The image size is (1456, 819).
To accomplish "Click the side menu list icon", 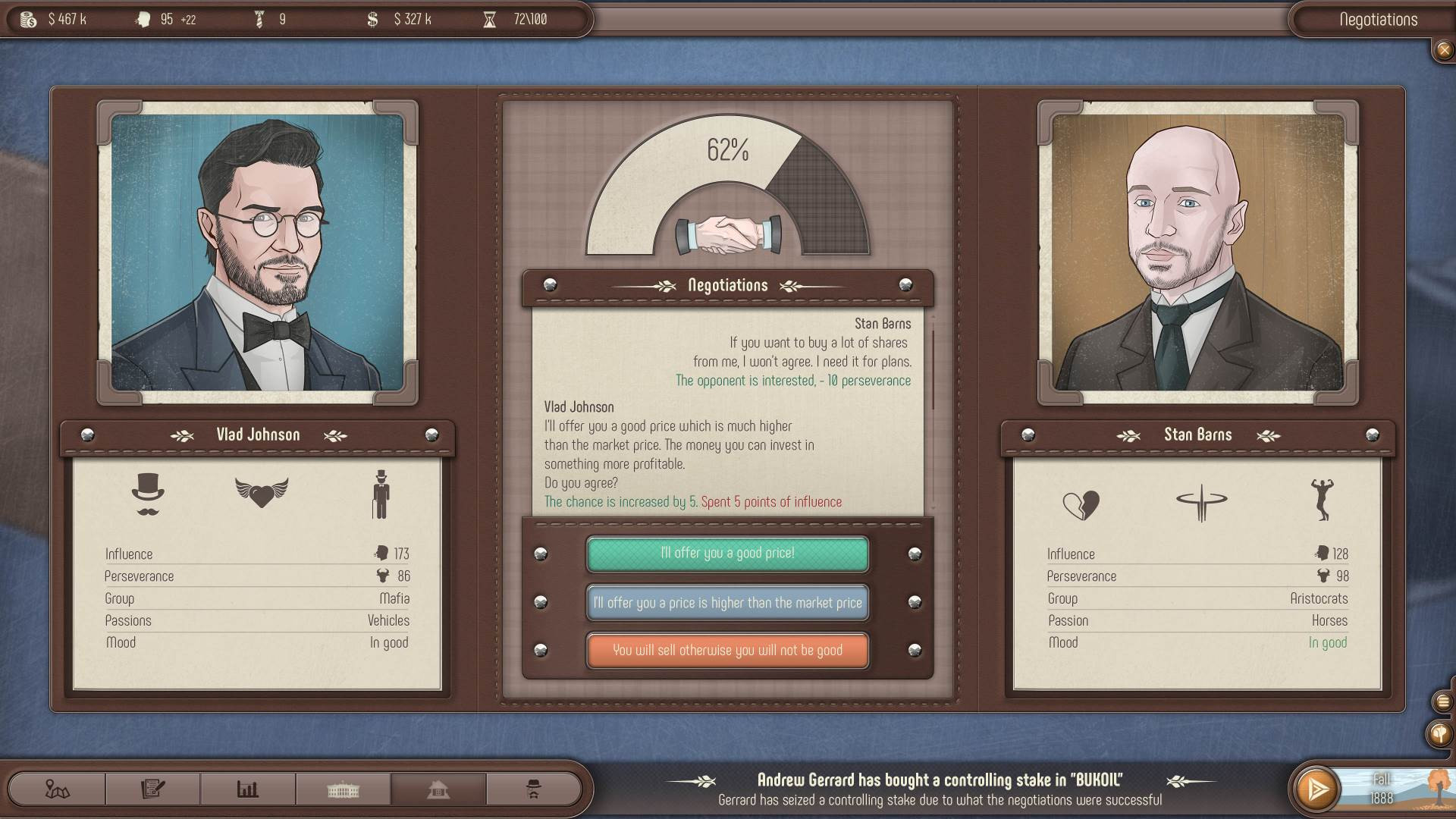I will click(x=1442, y=701).
